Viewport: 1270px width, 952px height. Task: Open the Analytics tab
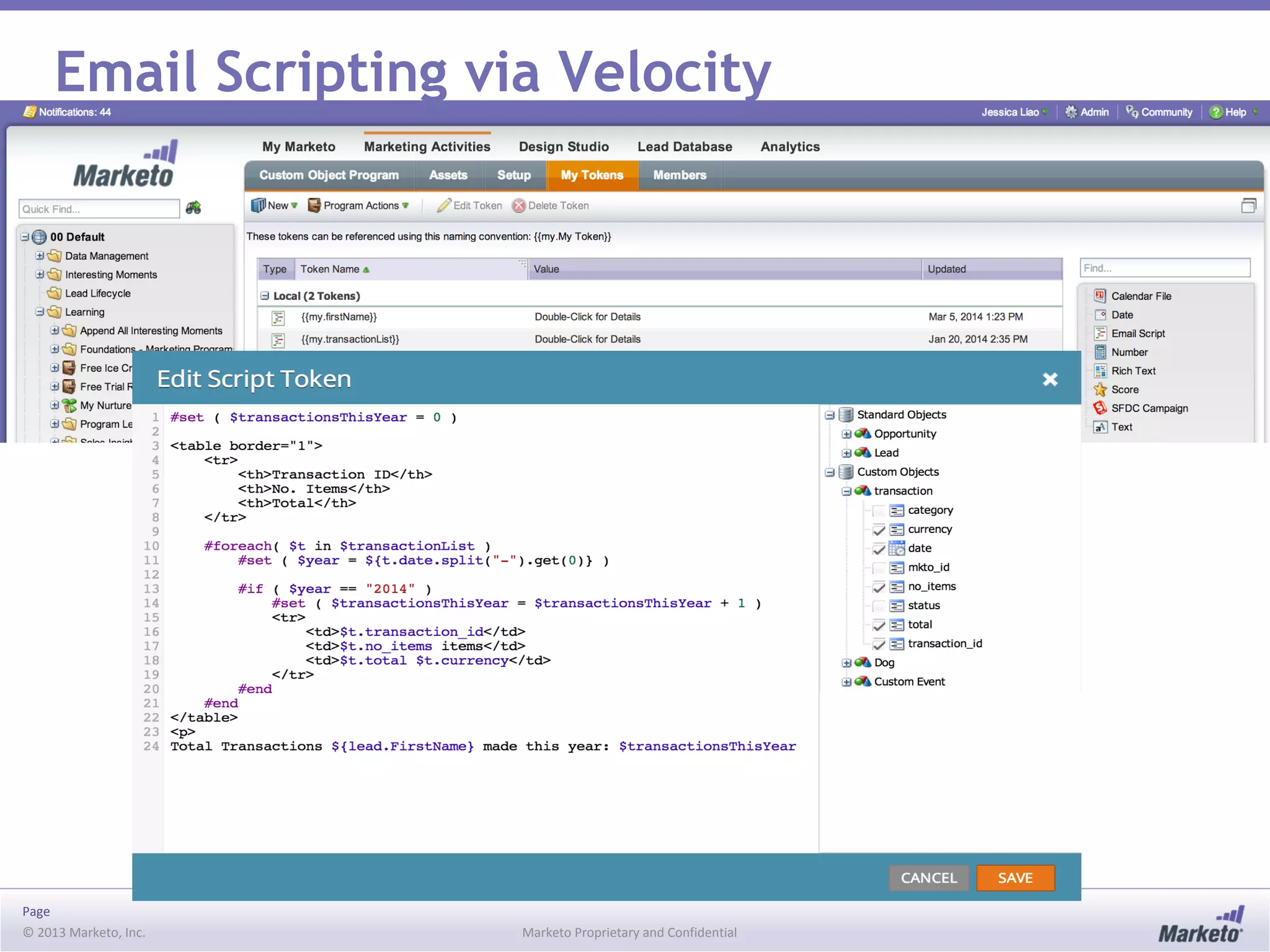coord(790,147)
